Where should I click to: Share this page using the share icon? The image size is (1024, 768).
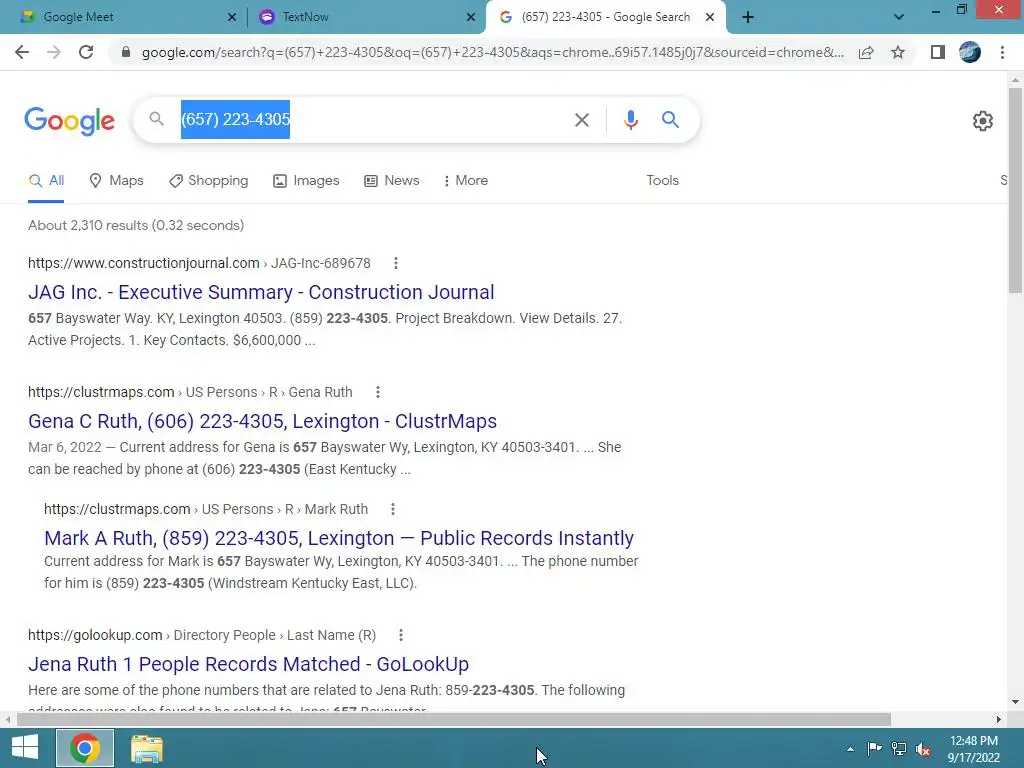point(866,52)
